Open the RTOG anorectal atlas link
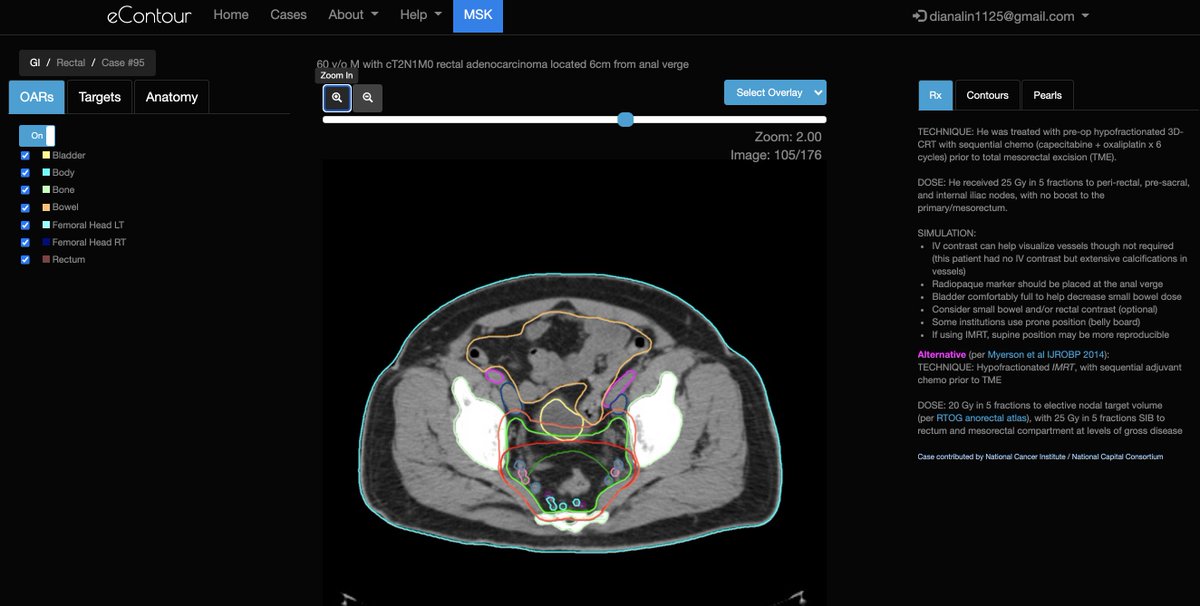Screen dimensions: 1200x606 [981, 418]
